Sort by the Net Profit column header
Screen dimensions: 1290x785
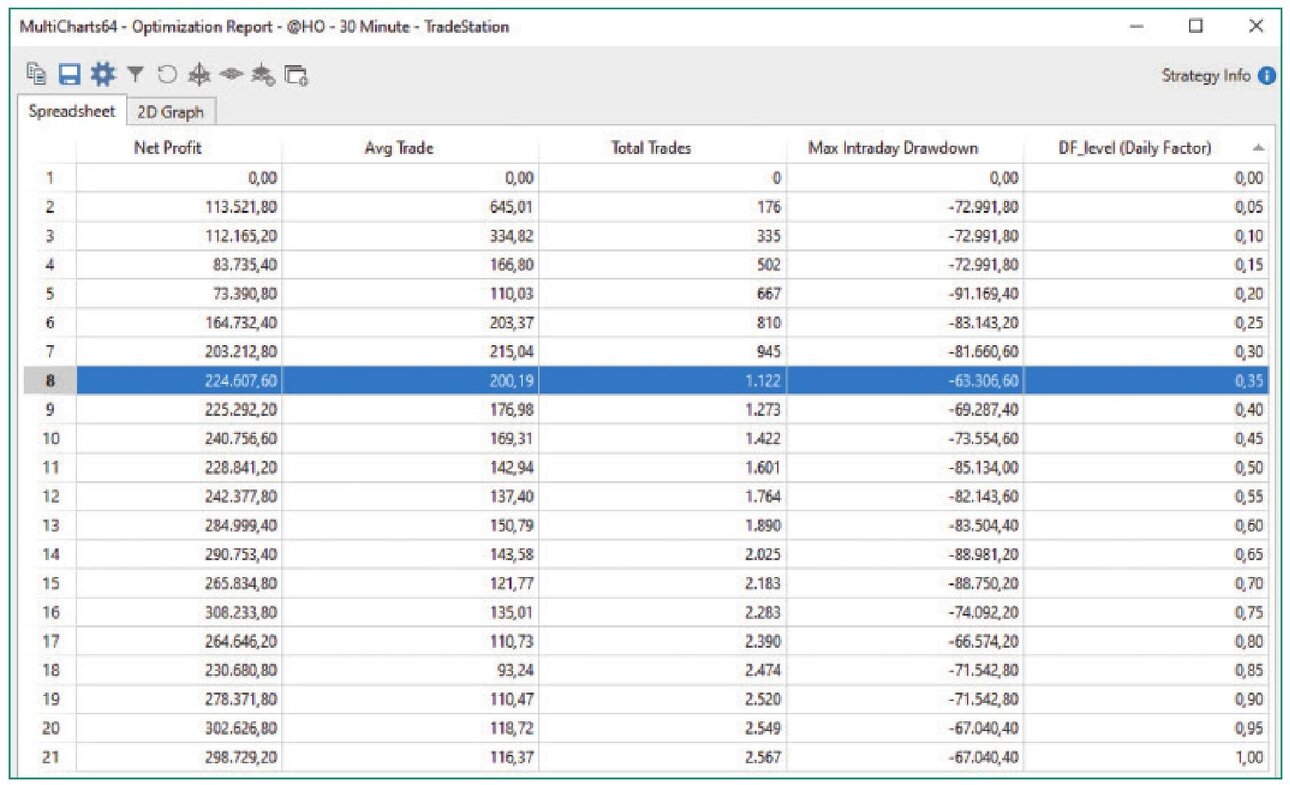(x=167, y=148)
